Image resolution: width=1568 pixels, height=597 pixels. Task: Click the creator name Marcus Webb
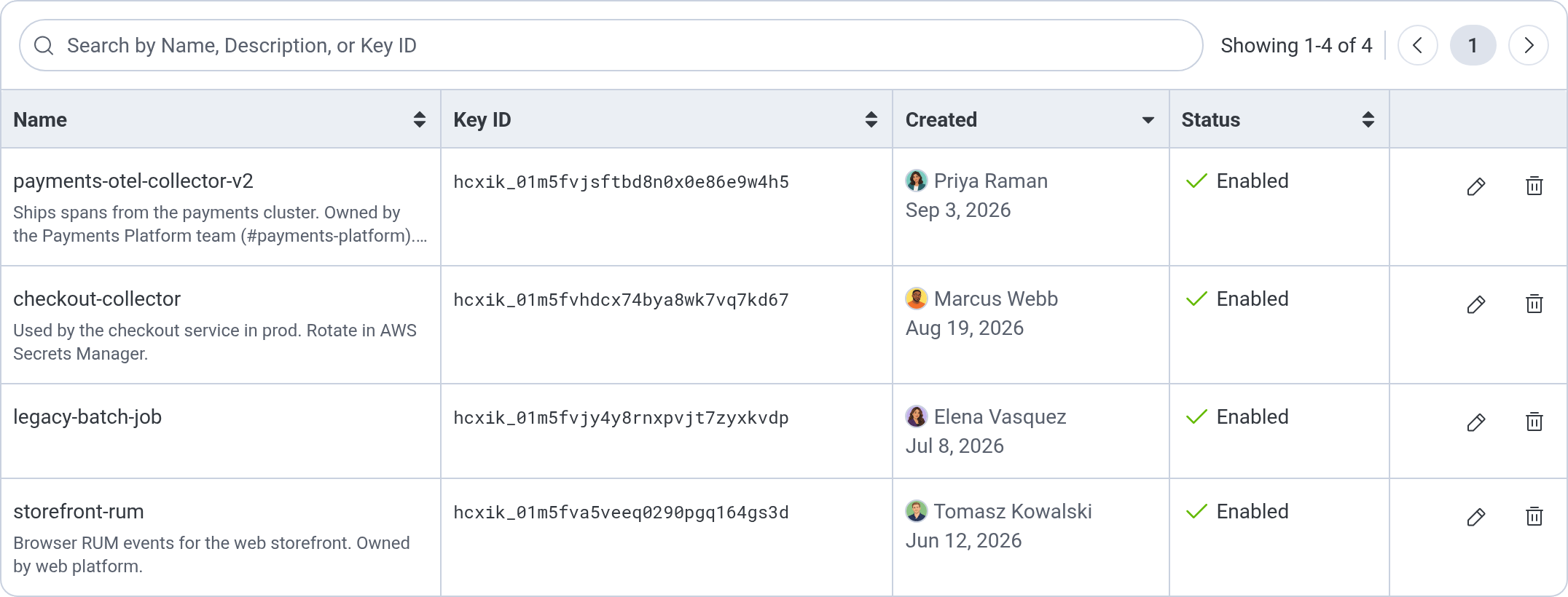996,298
